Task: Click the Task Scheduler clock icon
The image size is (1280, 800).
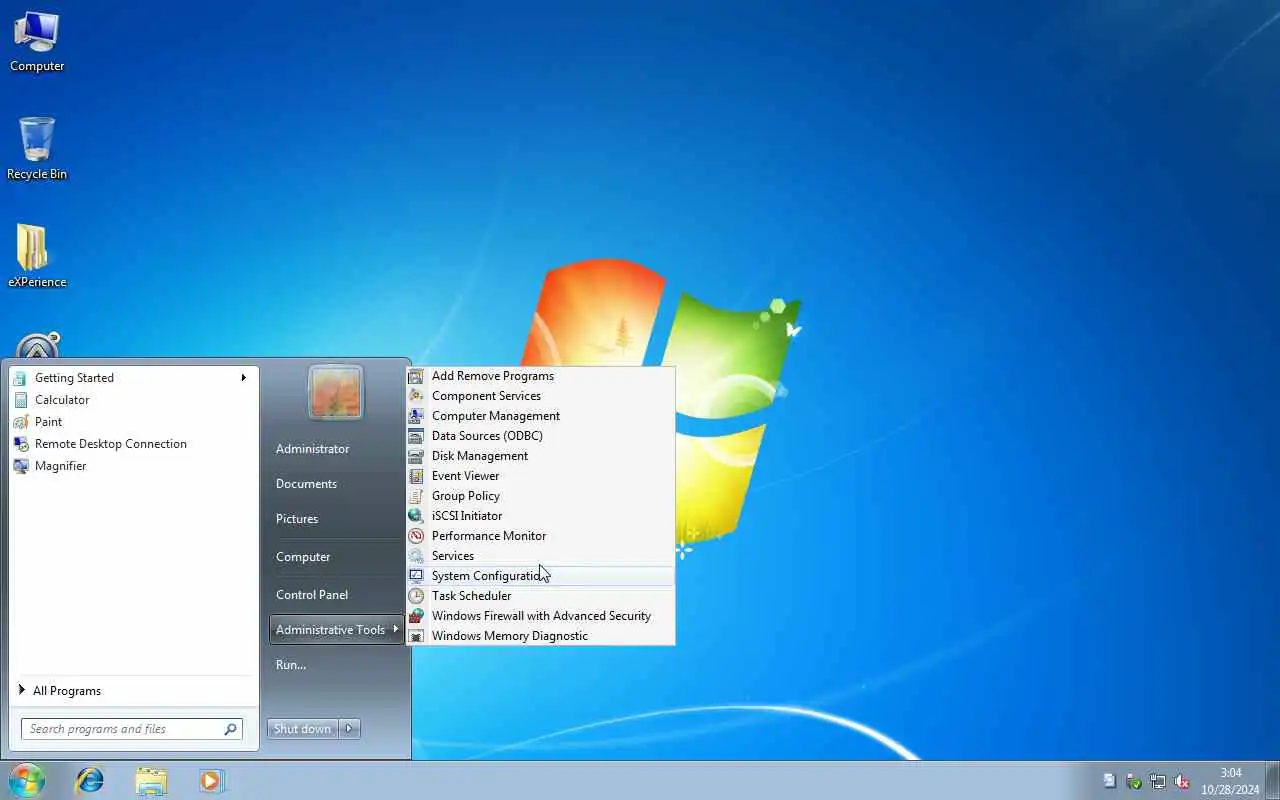Action: [x=416, y=596]
